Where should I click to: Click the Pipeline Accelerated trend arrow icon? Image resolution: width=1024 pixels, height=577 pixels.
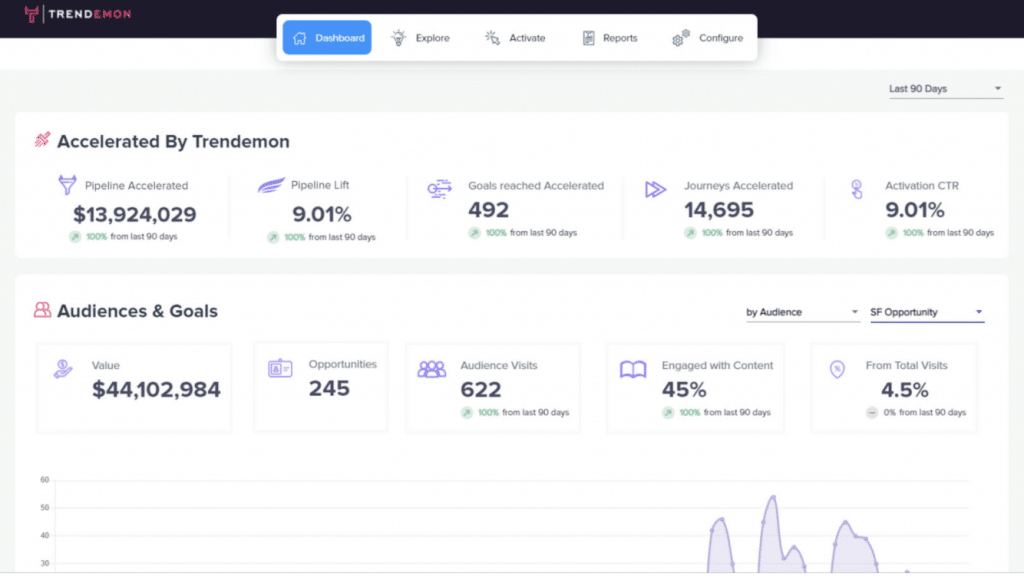click(x=75, y=237)
